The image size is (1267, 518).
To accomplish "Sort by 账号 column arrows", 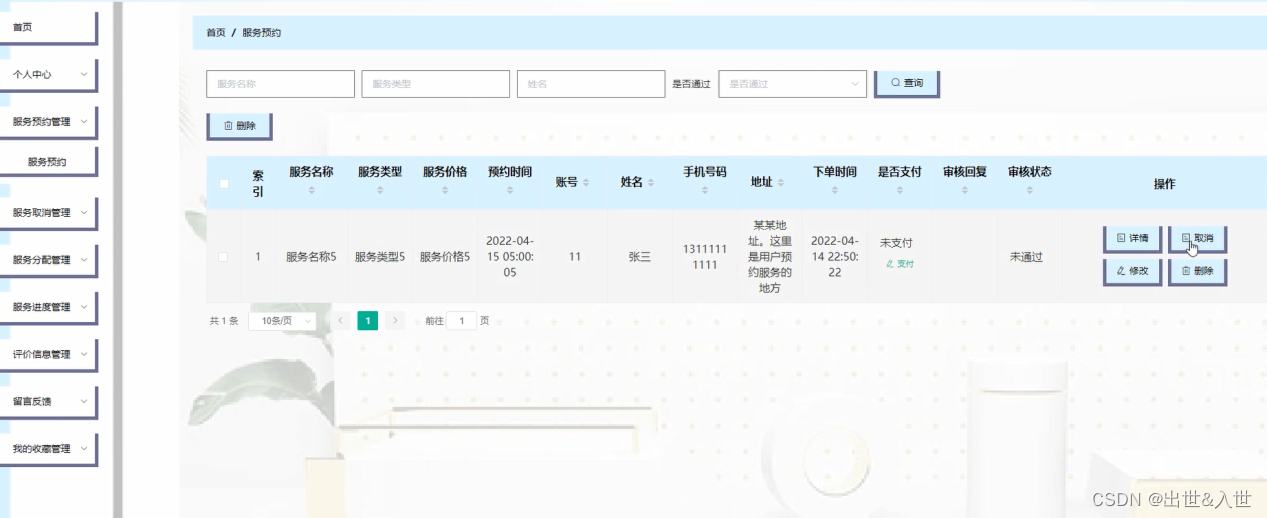I will pyautogui.click(x=586, y=183).
